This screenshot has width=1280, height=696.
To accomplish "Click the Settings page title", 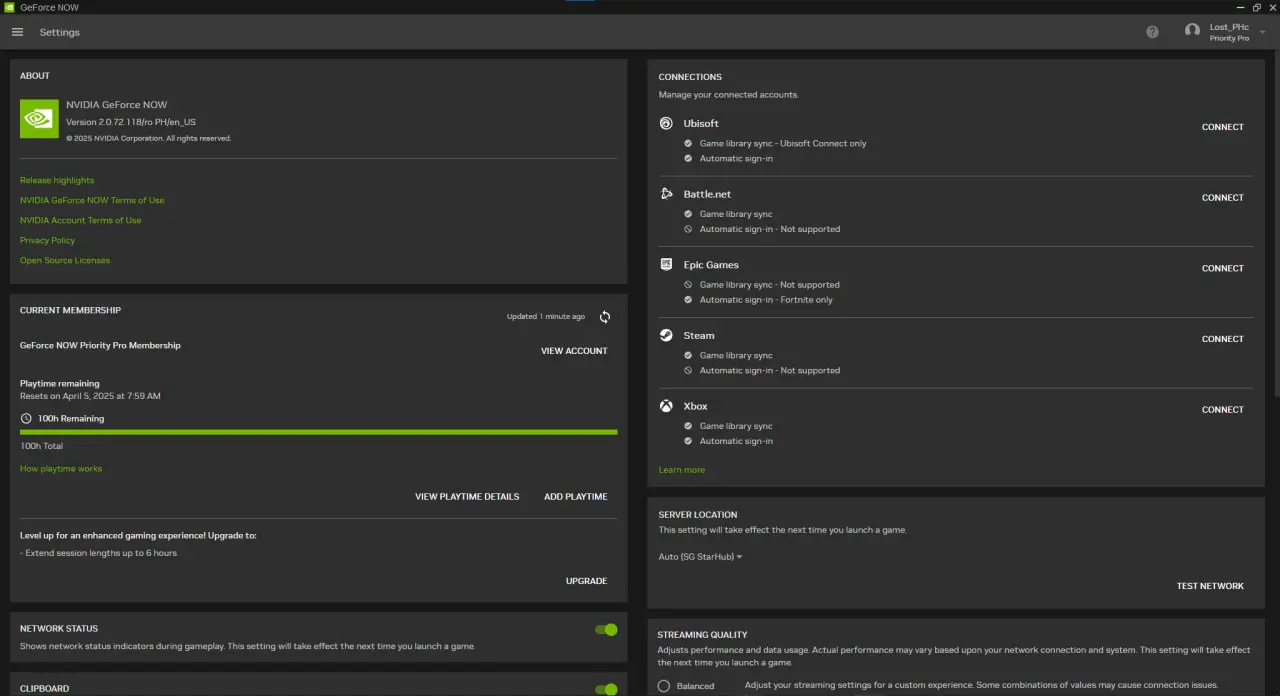I will coord(59,32).
